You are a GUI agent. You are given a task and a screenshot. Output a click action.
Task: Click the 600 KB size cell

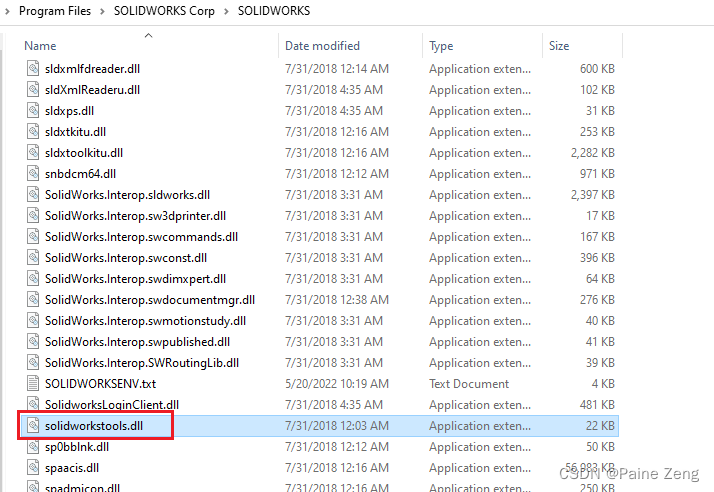click(x=597, y=68)
